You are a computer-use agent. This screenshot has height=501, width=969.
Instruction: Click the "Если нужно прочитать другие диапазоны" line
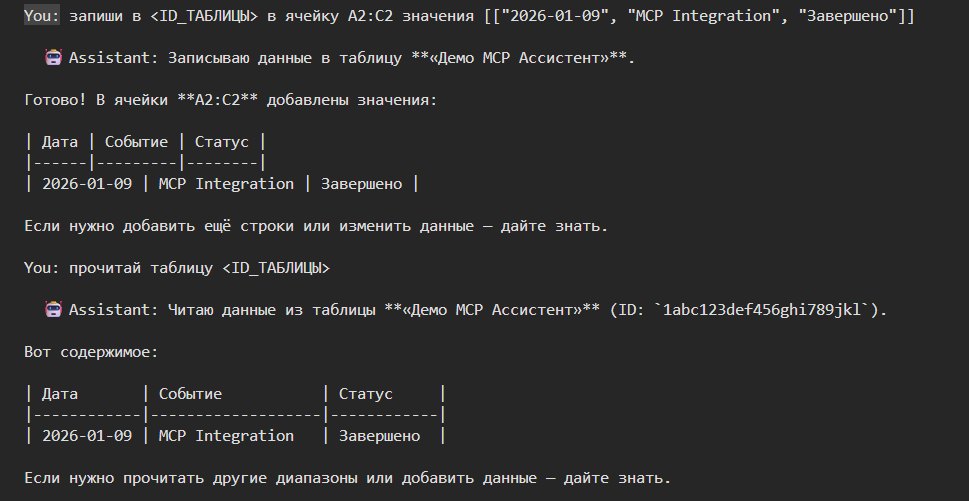(x=347, y=478)
